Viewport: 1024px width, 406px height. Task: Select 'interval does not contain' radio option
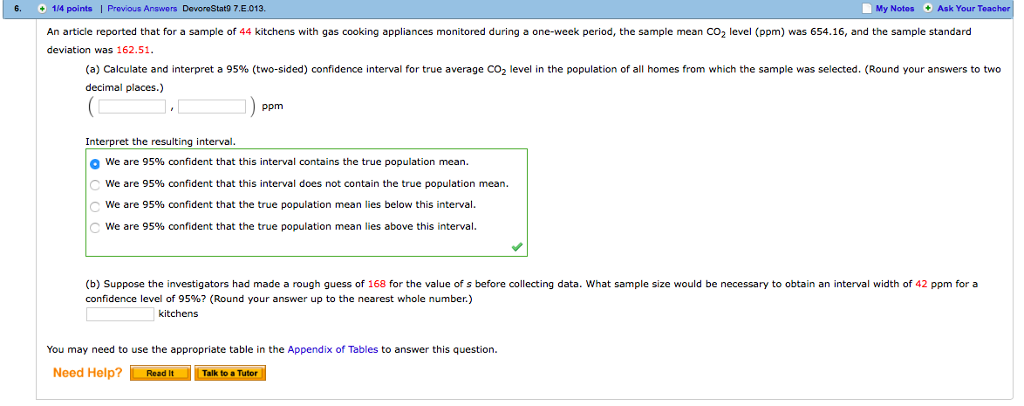pyautogui.click(x=95, y=184)
